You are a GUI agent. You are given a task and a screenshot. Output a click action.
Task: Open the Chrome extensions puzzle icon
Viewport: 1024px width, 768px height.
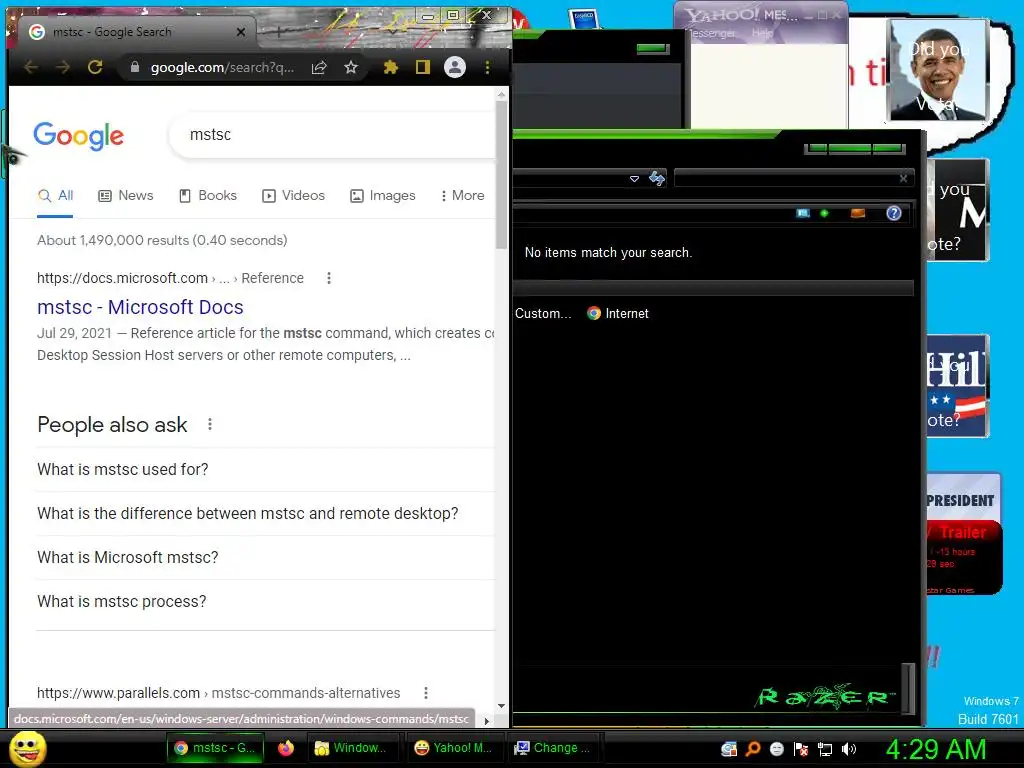coord(391,67)
